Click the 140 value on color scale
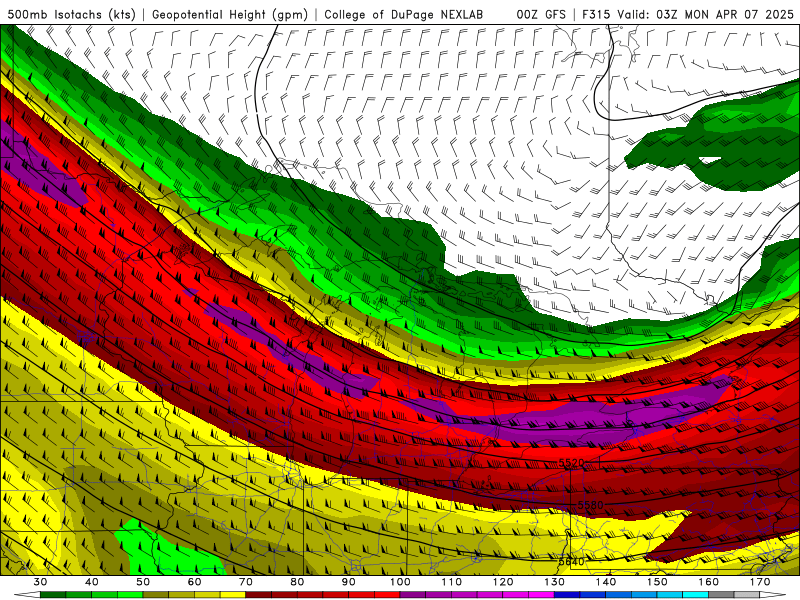This screenshot has width=800, height=600. (606, 582)
